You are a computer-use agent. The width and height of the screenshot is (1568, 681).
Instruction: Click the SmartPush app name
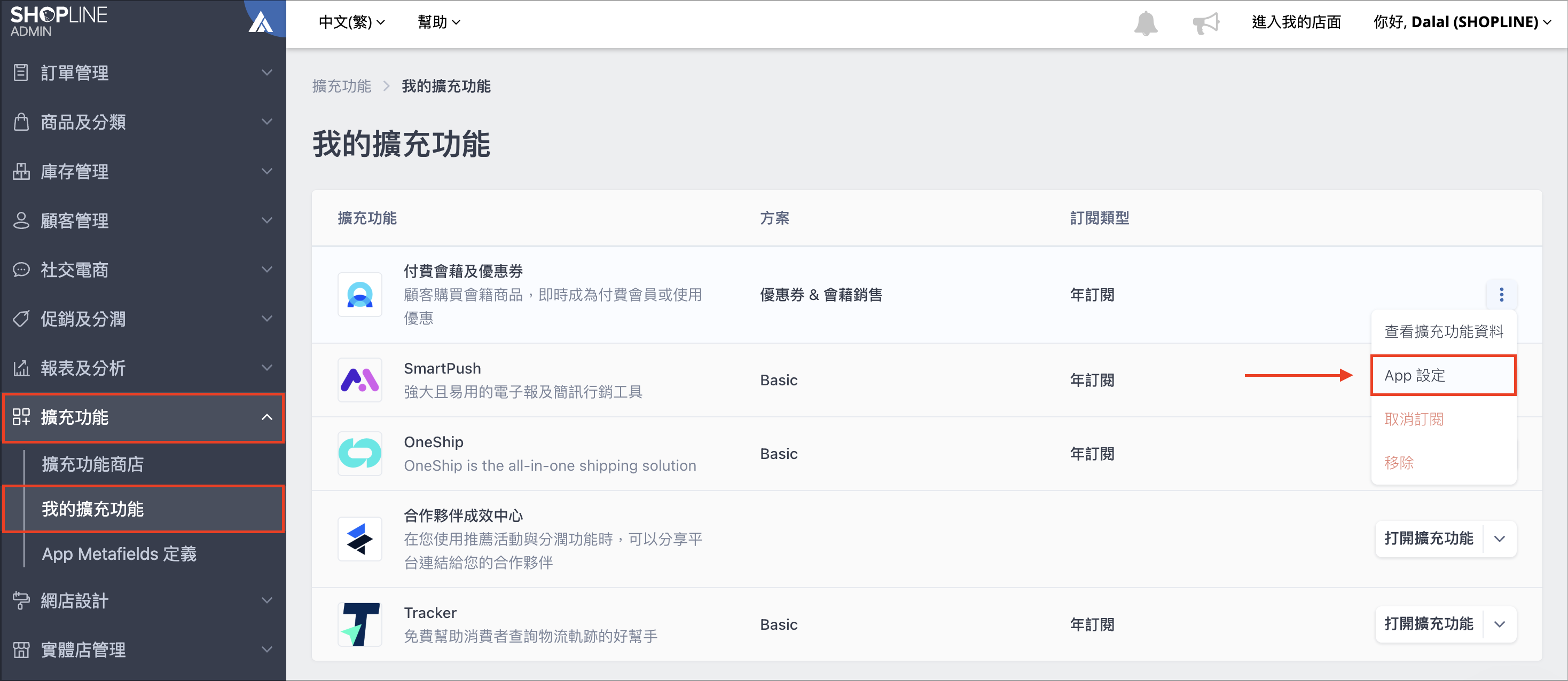click(442, 368)
